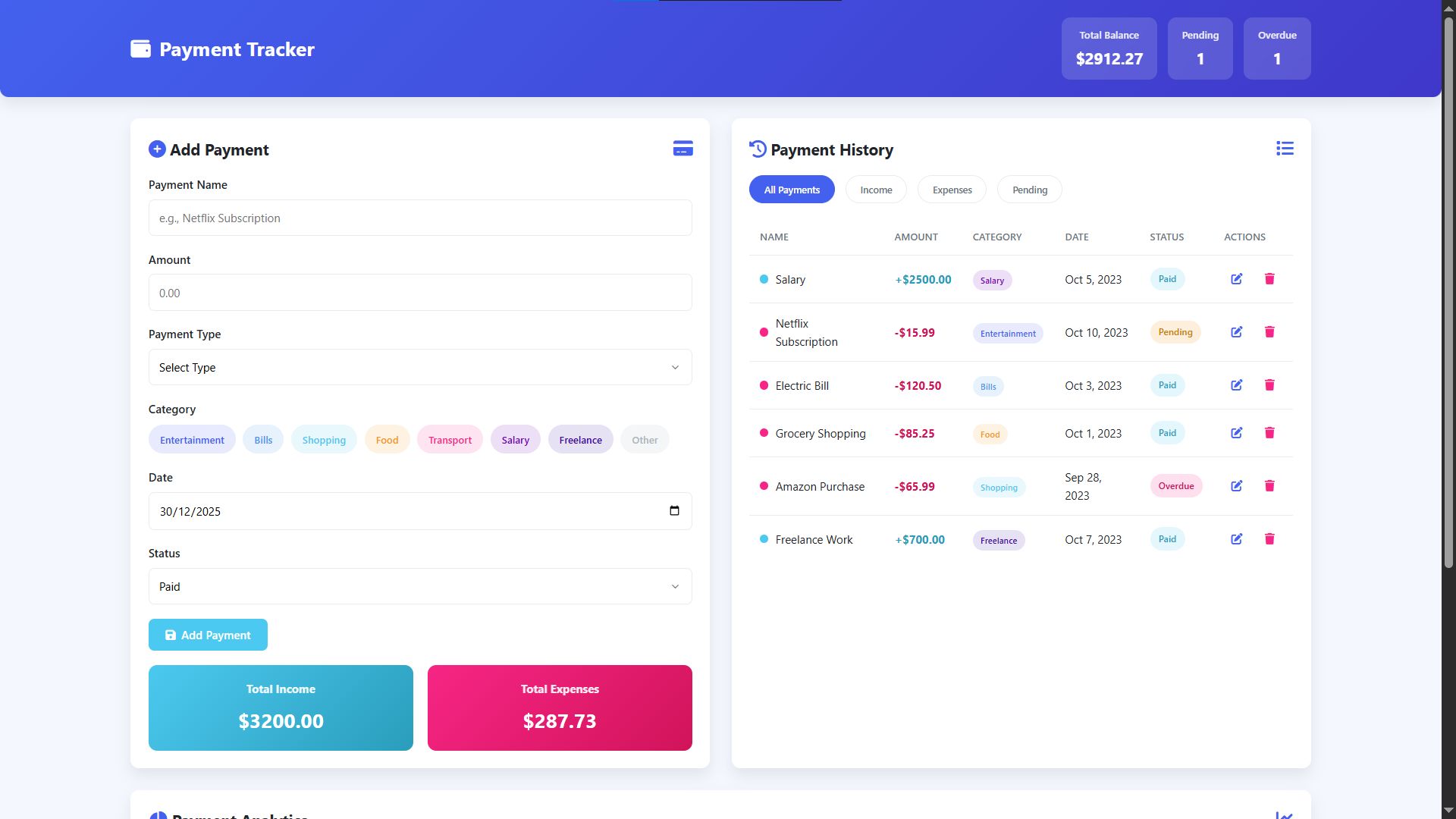Edit the Electric Bill entry

click(1236, 385)
